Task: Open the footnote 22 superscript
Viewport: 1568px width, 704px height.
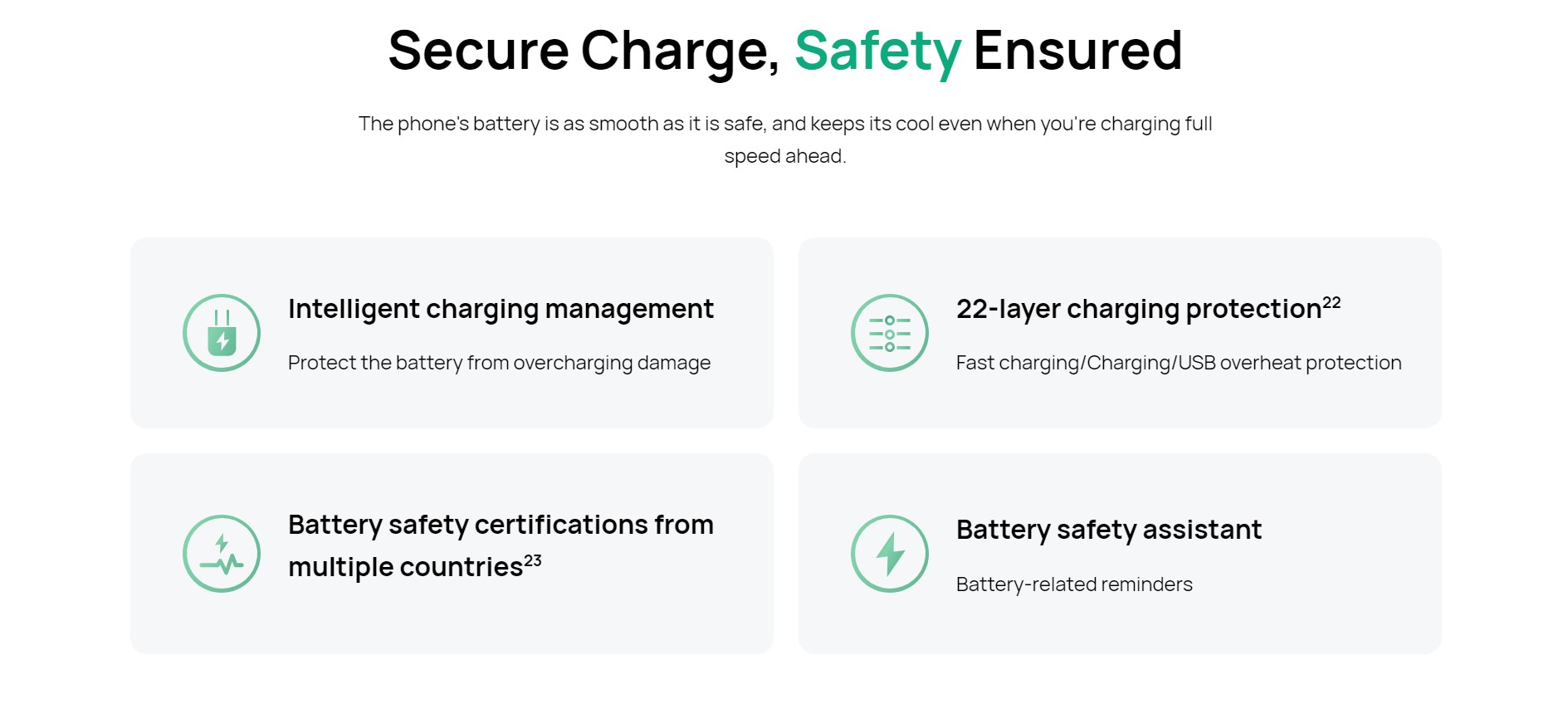Action: click(1331, 303)
